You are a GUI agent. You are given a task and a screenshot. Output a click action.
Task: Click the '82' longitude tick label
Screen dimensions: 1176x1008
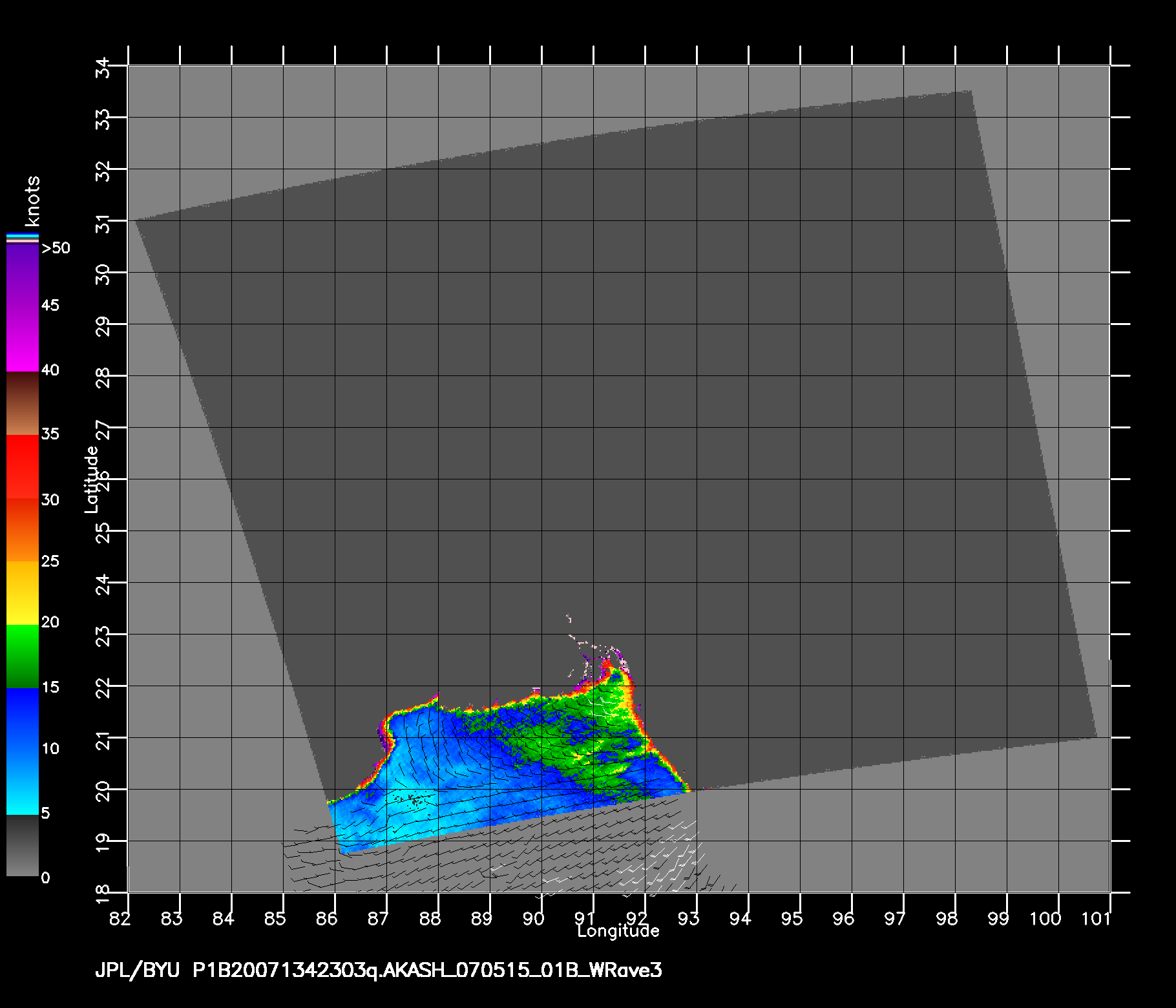click(x=120, y=918)
